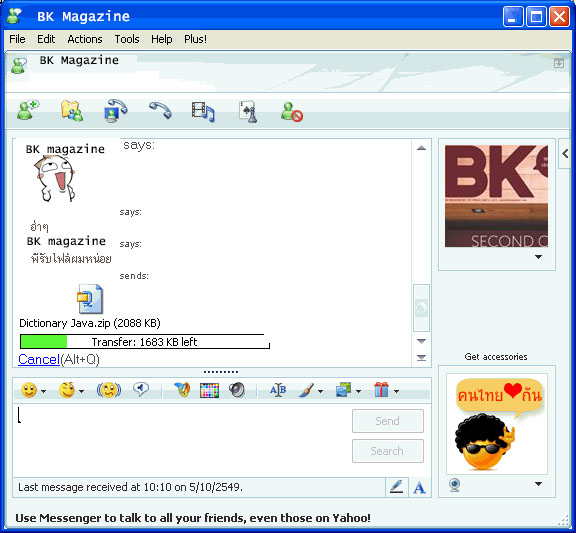
Task: Start a voice call with phone icon
Action: click(160, 110)
